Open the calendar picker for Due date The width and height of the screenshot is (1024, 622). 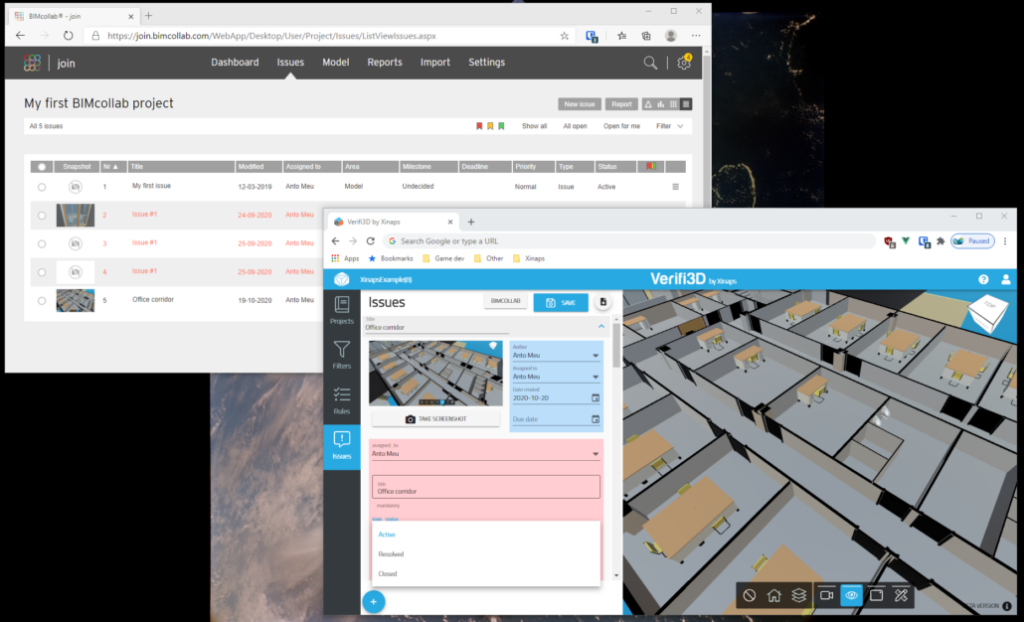tap(595, 419)
